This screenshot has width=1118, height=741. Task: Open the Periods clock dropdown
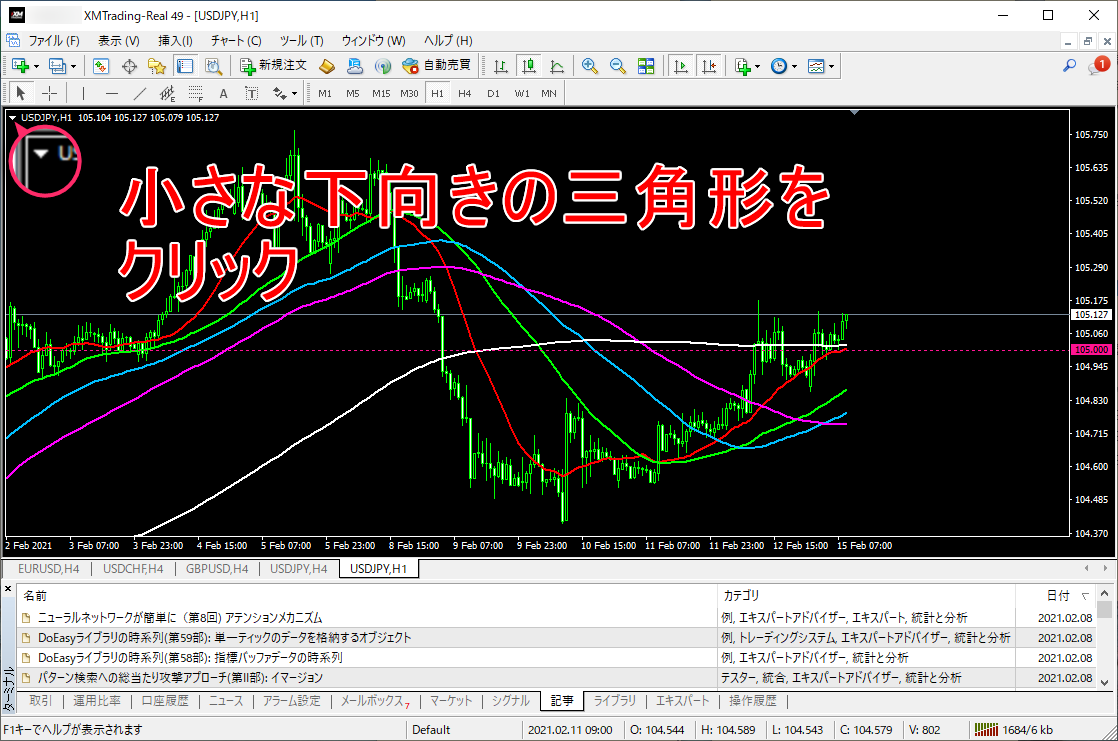click(784, 66)
